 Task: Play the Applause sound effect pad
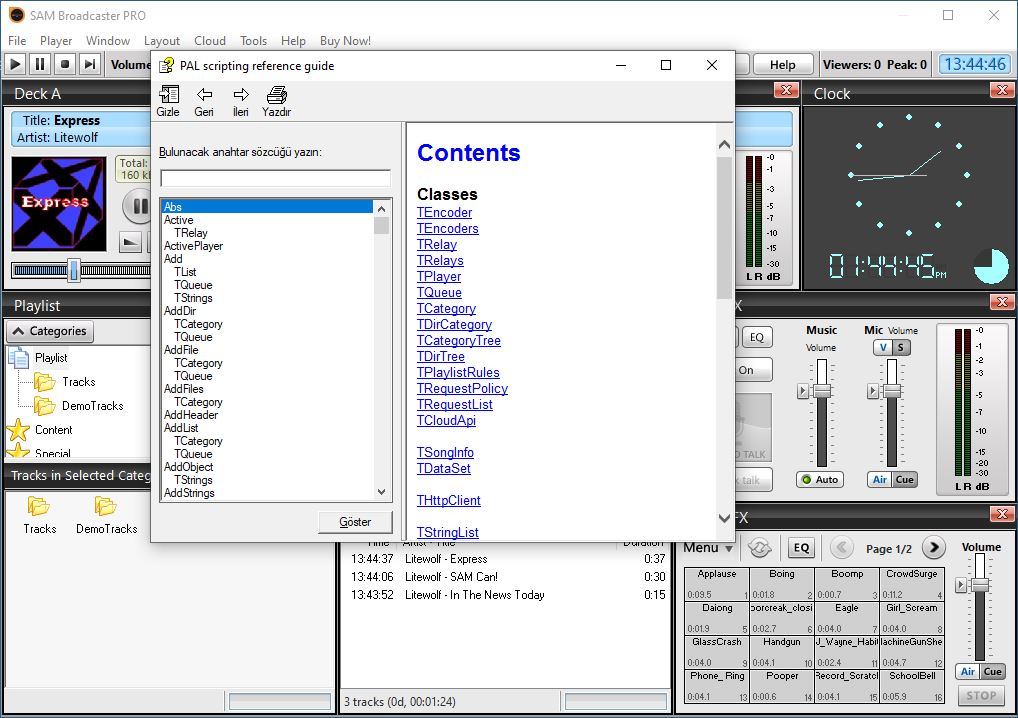tap(717, 584)
